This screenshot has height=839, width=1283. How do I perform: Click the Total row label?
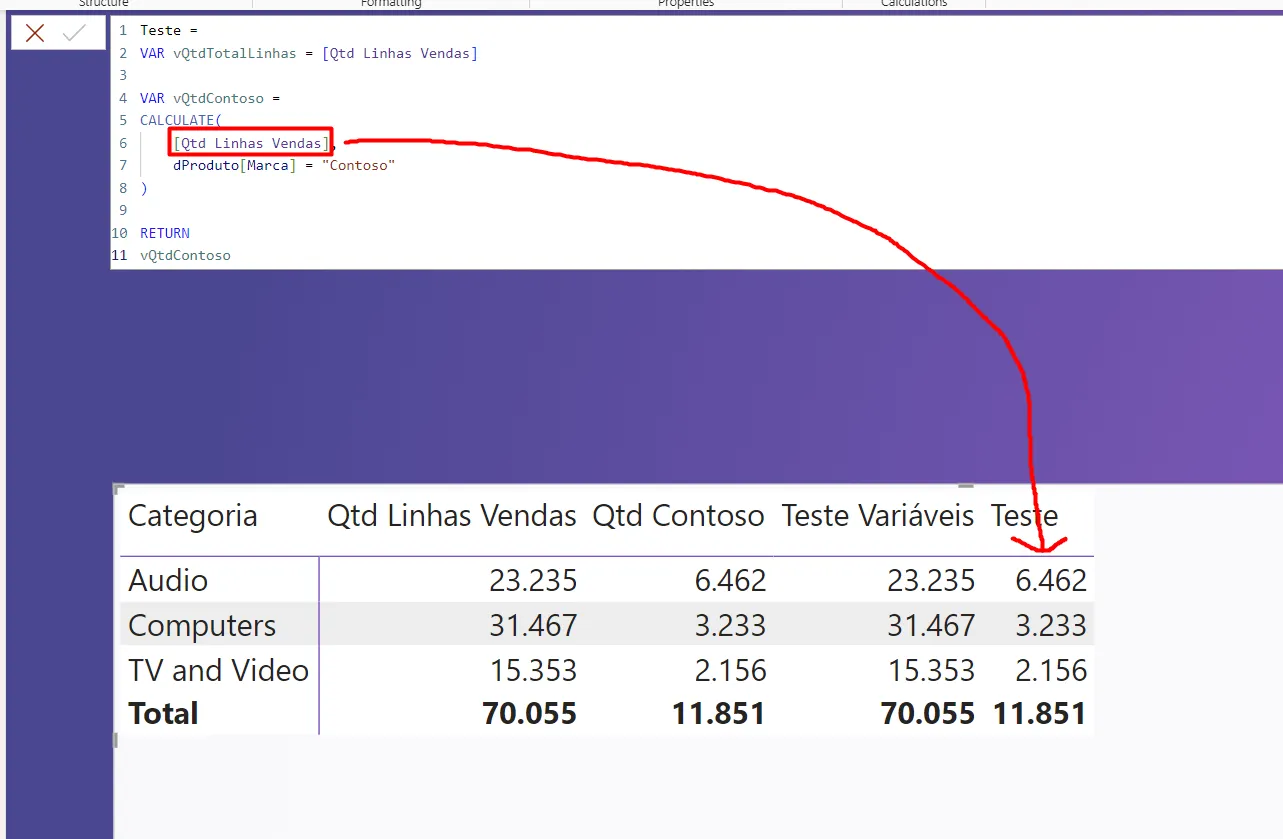tap(163, 713)
